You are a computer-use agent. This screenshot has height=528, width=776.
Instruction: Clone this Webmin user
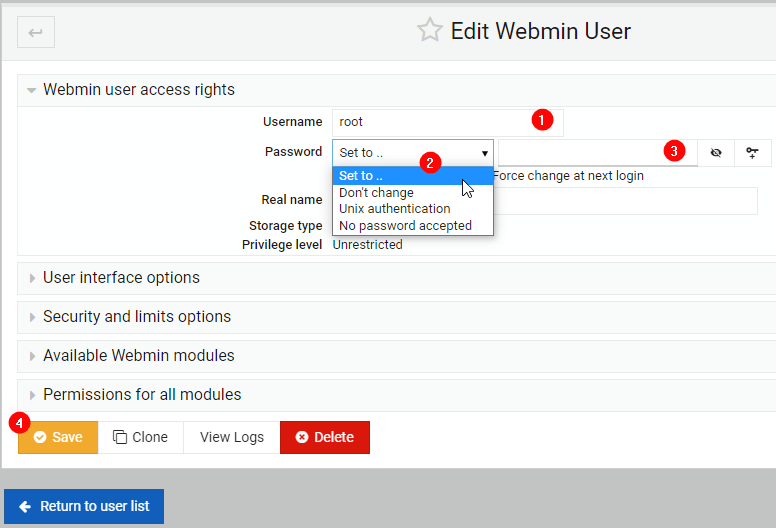(140, 438)
